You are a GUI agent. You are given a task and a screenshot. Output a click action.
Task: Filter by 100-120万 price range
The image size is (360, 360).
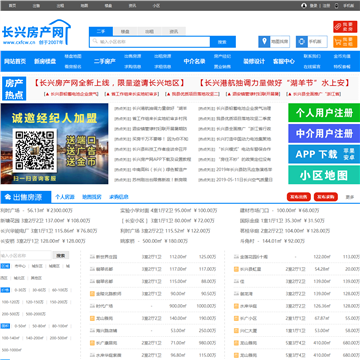(x=11, y=302)
